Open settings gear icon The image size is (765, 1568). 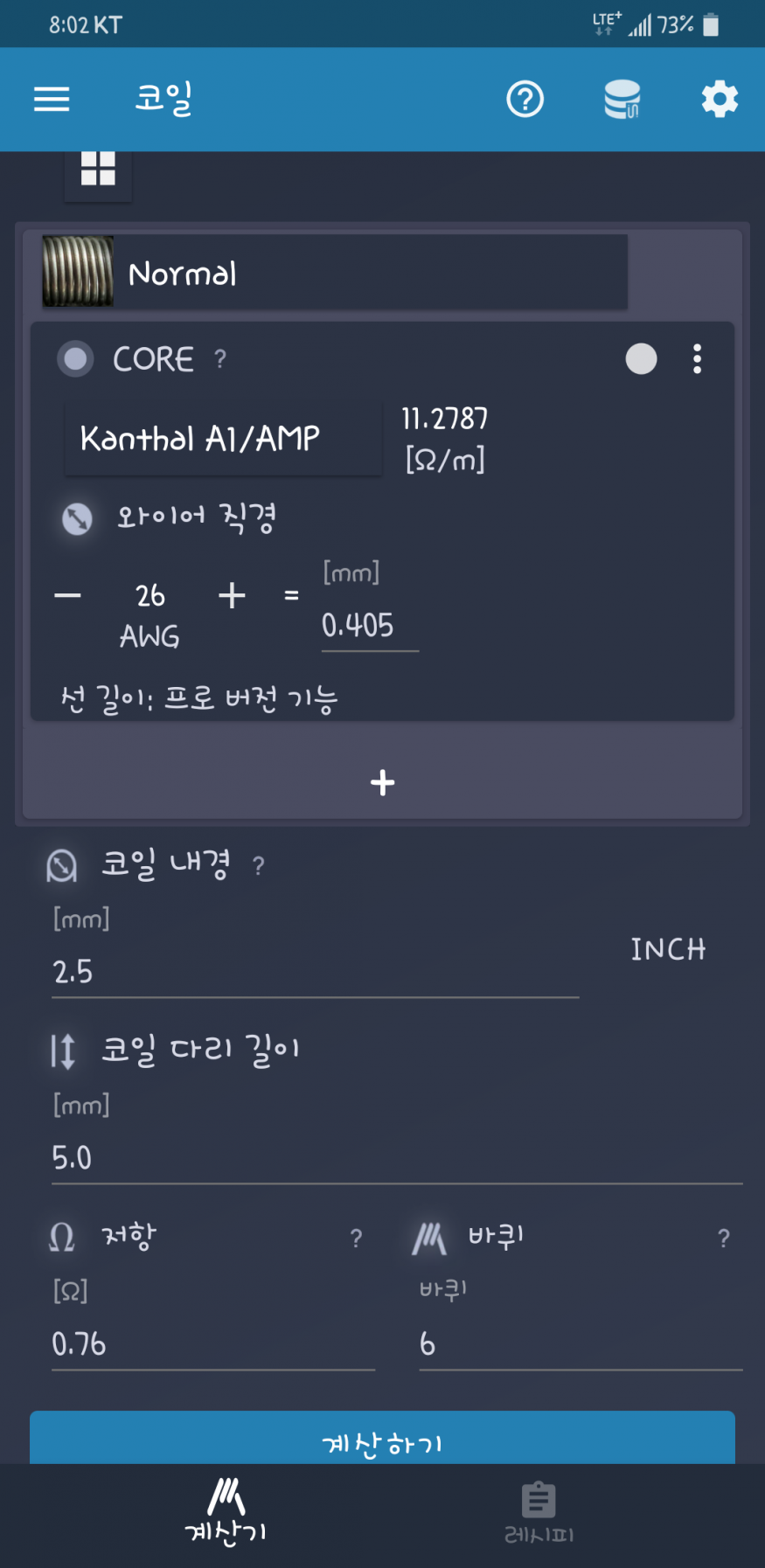tap(720, 99)
